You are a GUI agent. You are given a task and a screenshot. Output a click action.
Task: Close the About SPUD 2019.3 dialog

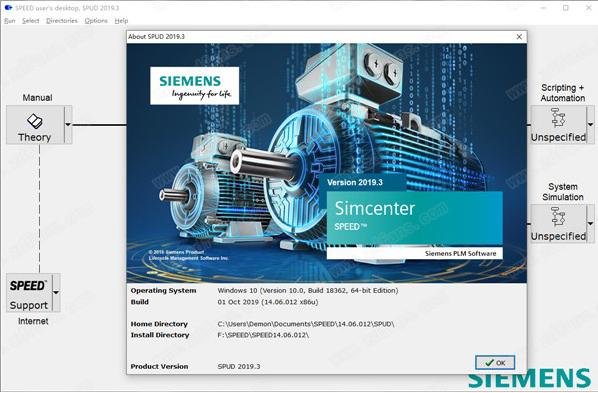pos(519,37)
